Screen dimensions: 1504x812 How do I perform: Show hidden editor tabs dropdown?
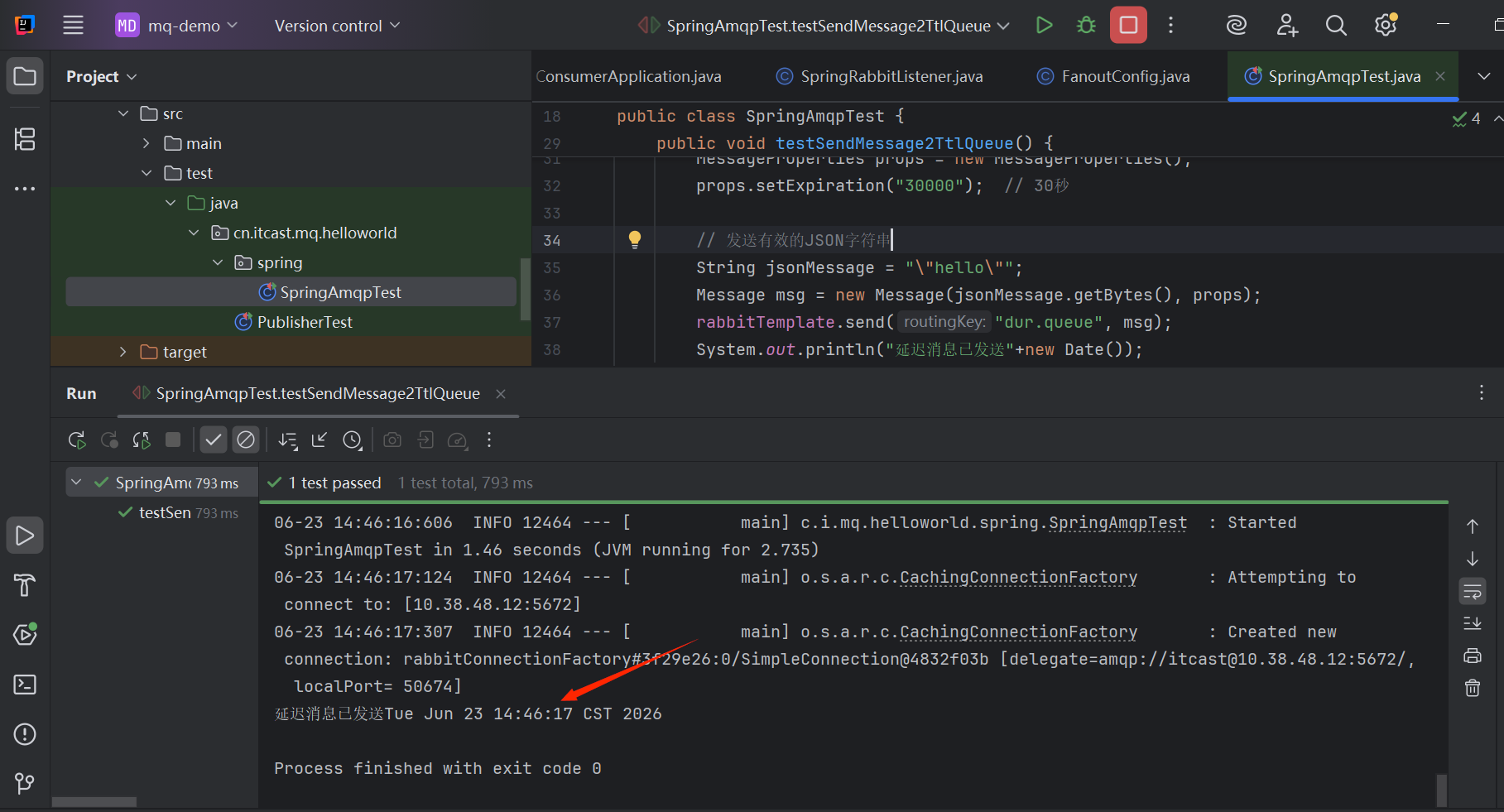point(1484,76)
